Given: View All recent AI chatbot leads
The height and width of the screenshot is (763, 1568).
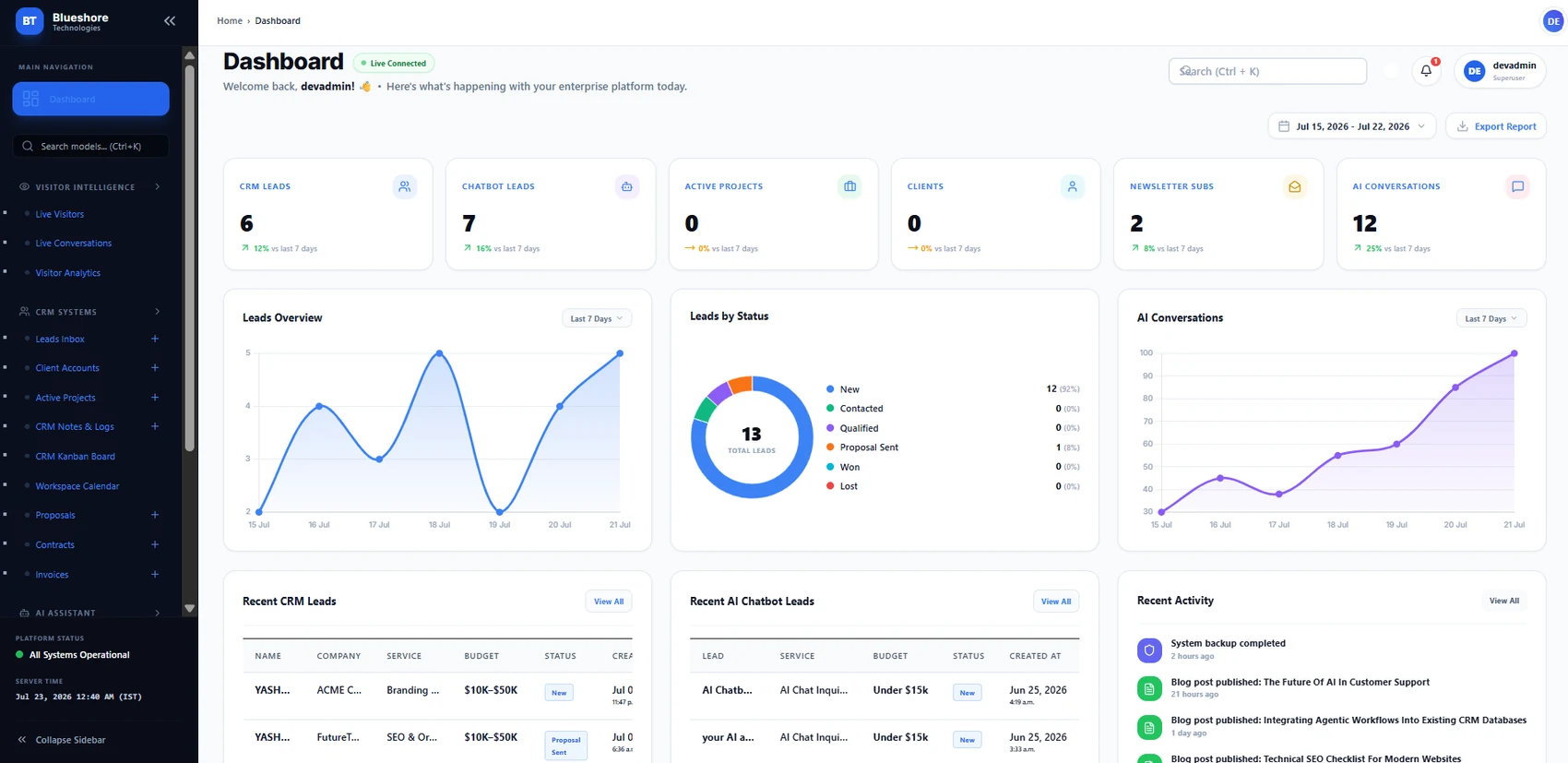Looking at the screenshot, I should pyautogui.click(x=1056, y=602).
